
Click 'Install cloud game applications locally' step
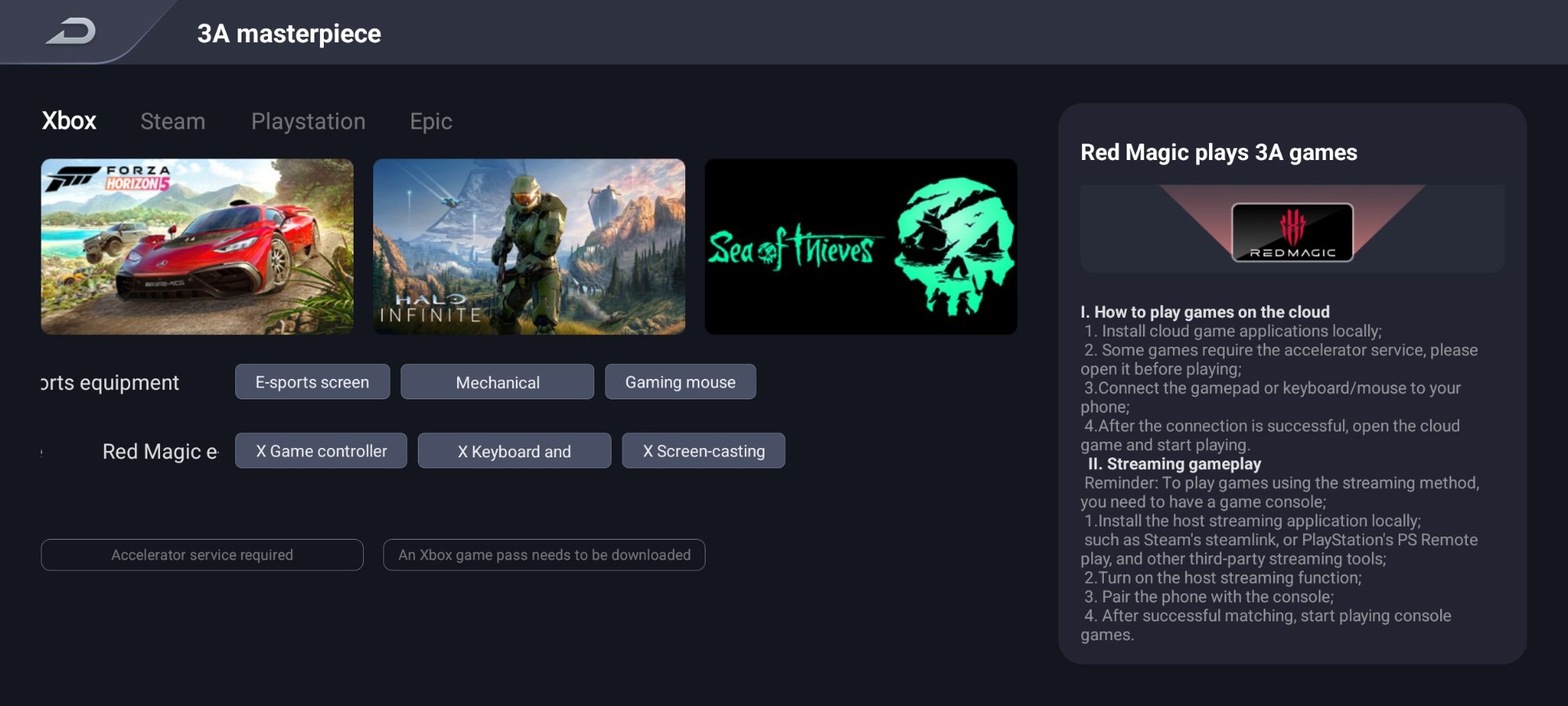(x=1233, y=331)
